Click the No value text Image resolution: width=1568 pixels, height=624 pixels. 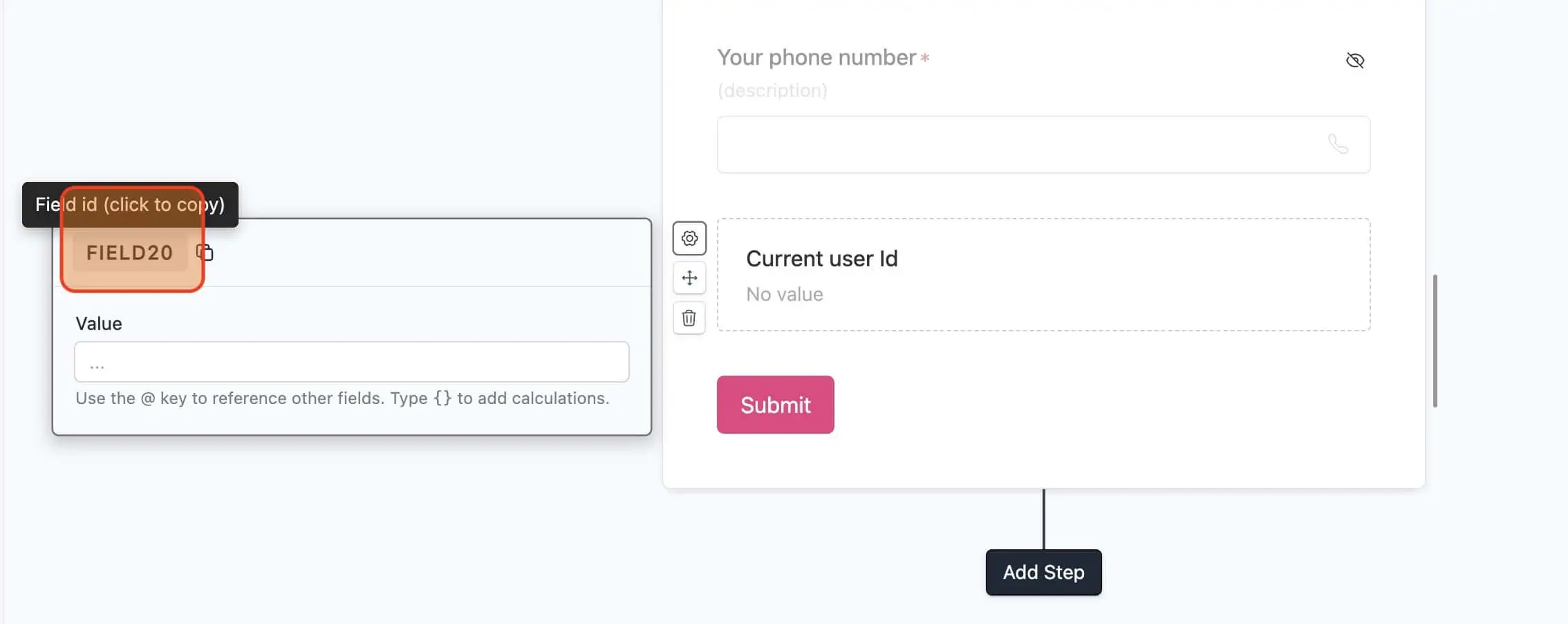pos(784,294)
